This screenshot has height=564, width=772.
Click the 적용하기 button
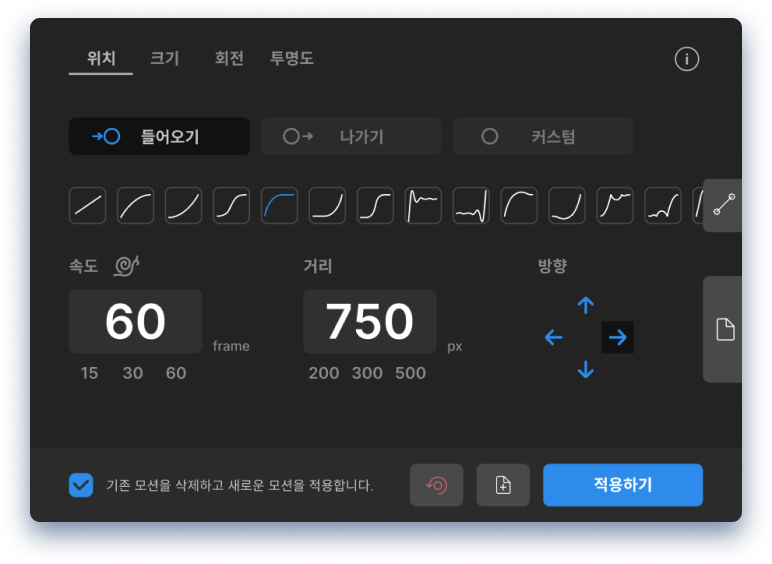coord(623,485)
